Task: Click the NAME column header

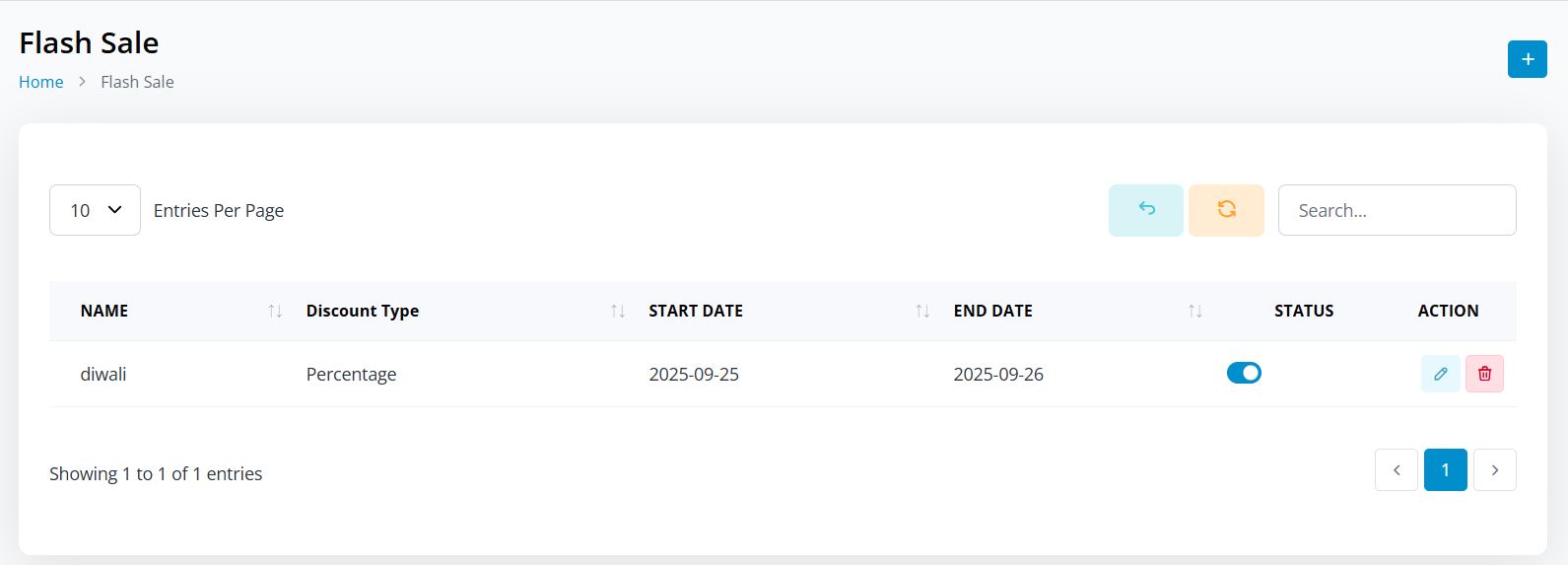Action: pos(104,311)
